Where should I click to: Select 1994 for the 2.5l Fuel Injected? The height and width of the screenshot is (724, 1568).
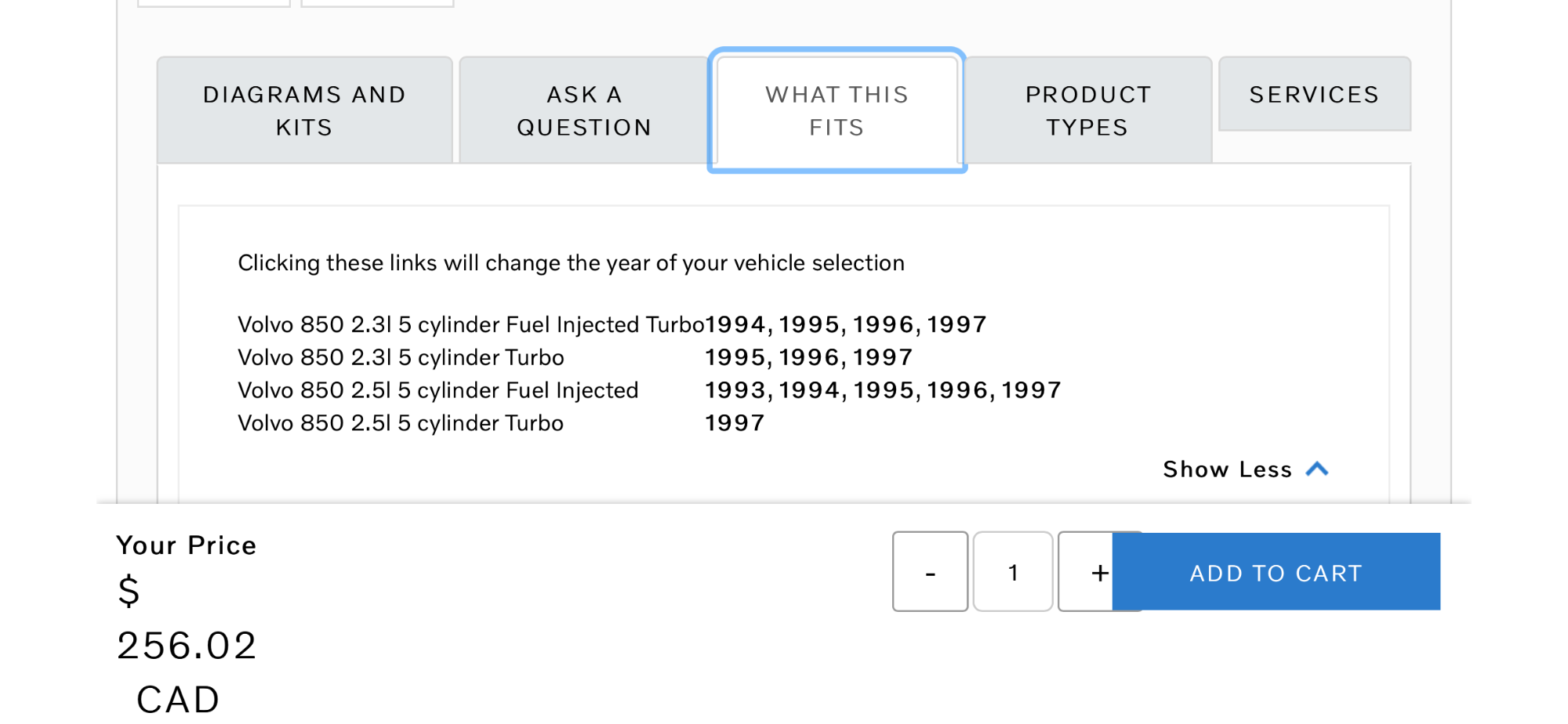tap(809, 390)
